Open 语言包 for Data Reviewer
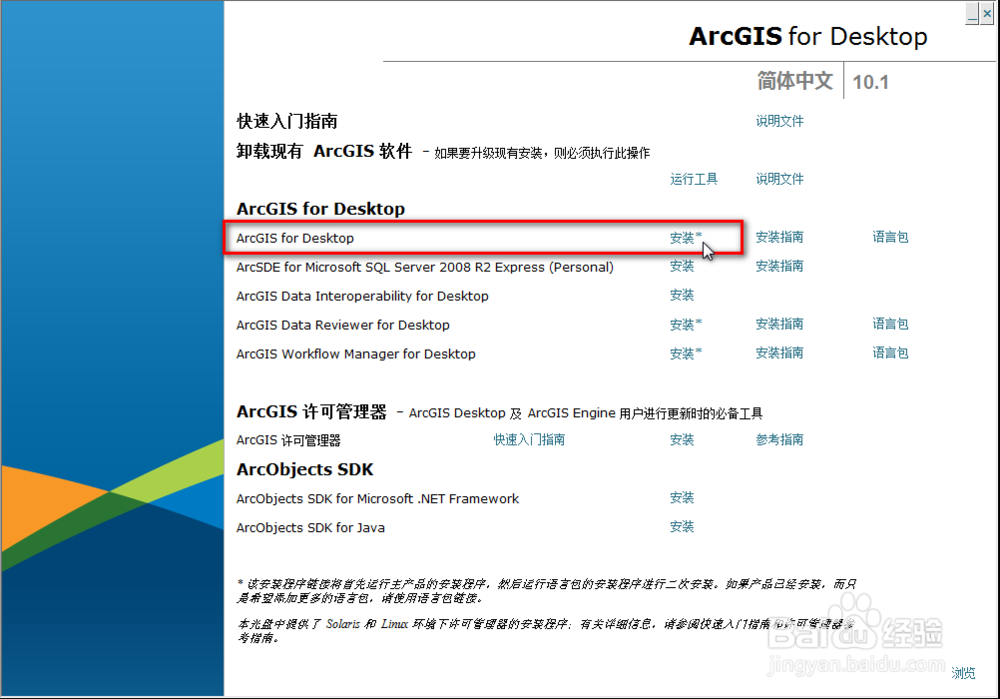Screen dimensions: 1000x699 (890, 324)
